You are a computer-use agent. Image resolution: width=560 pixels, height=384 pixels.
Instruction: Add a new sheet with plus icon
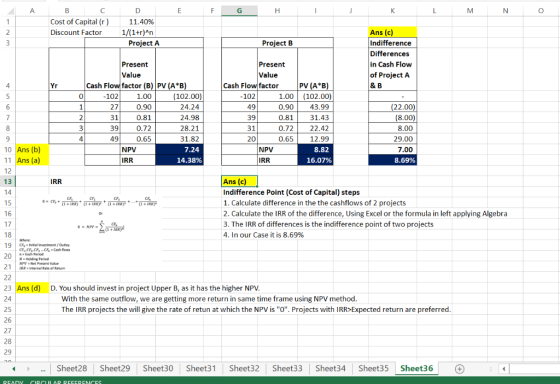(460, 368)
